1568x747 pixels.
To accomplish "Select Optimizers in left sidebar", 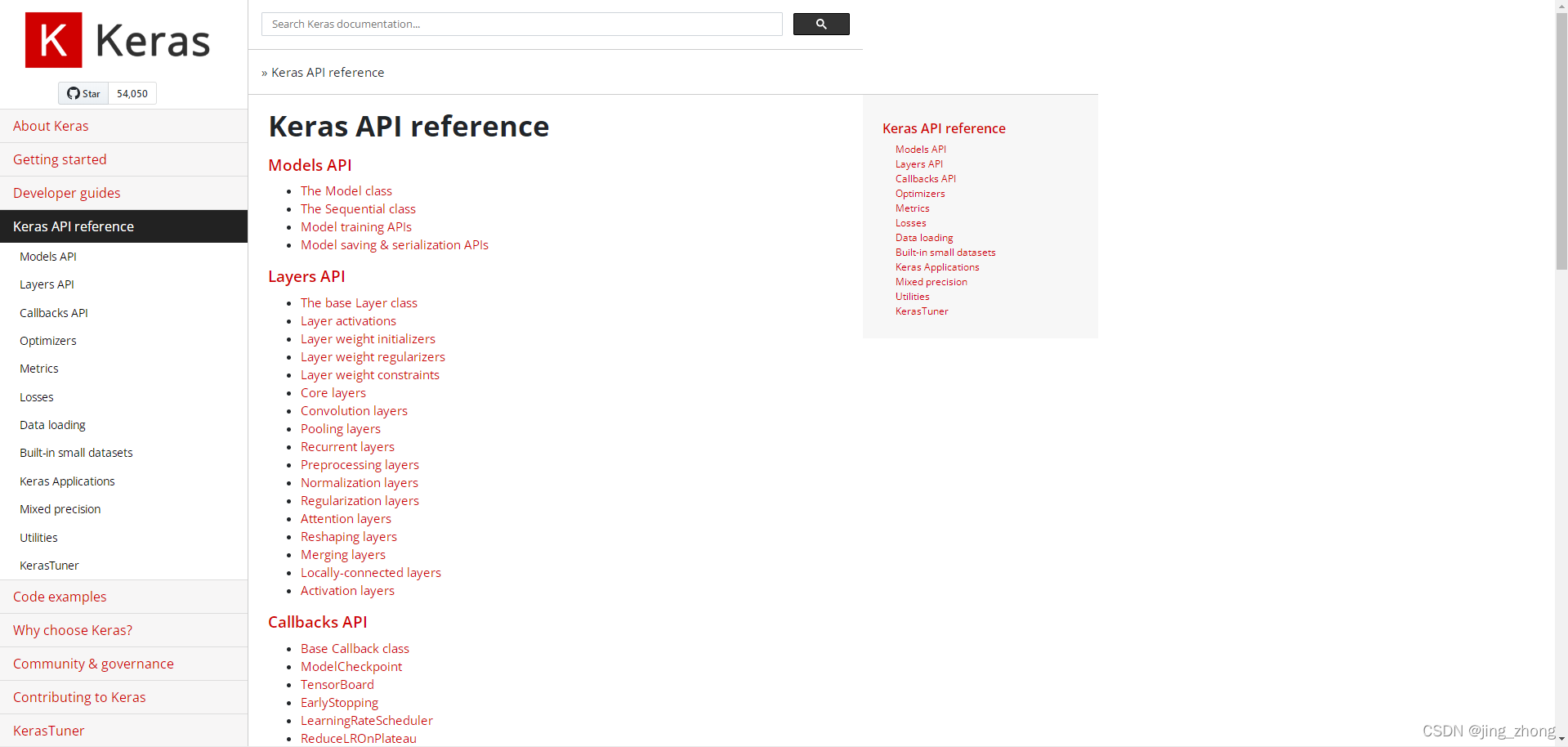I will click(48, 341).
